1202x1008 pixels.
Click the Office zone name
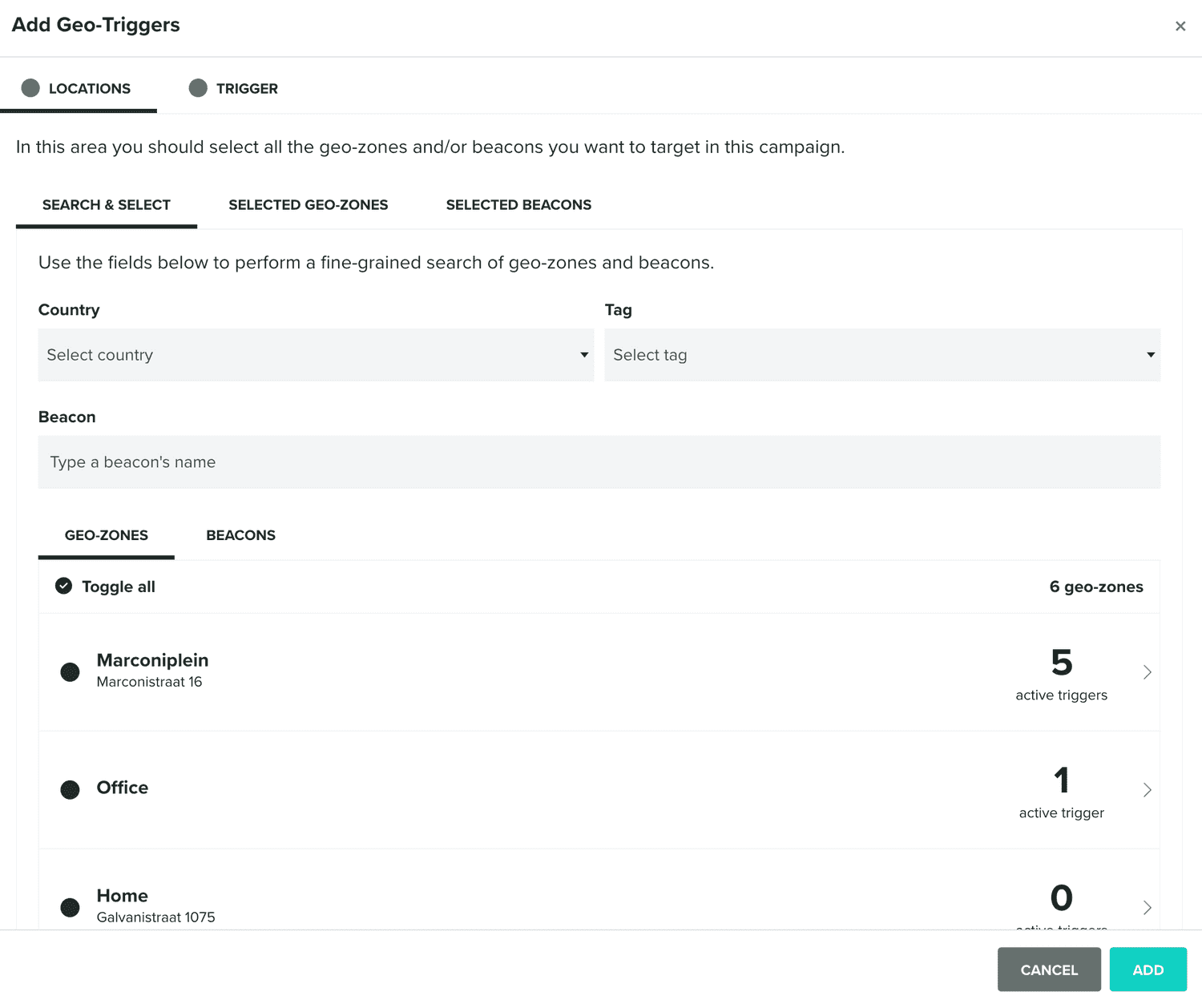[123, 788]
